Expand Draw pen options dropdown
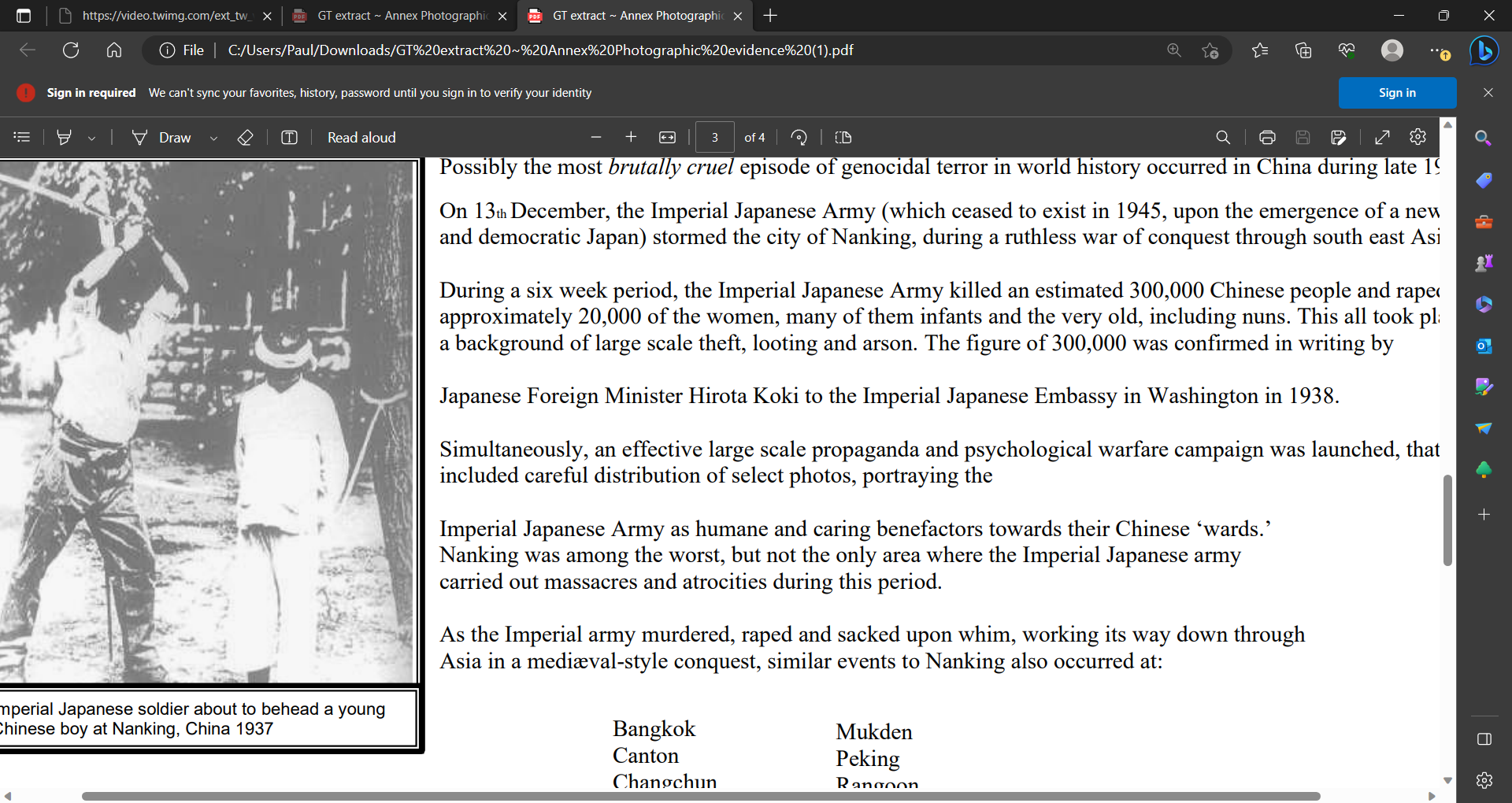 pyautogui.click(x=213, y=138)
